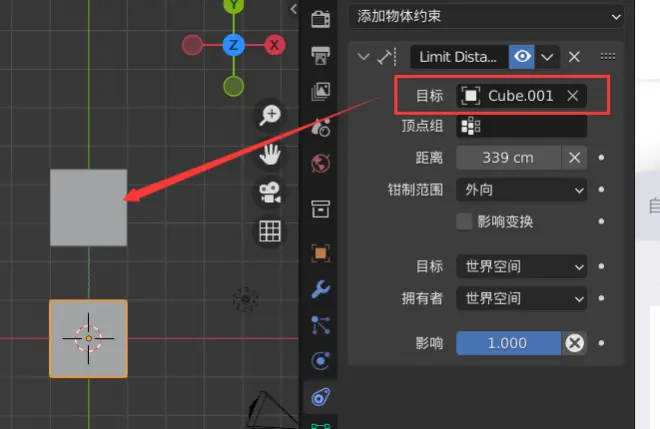Image resolution: width=660 pixels, height=429 pixels.
Task: Click the 339 cm distance field
Action: click(x=508, y=158)
